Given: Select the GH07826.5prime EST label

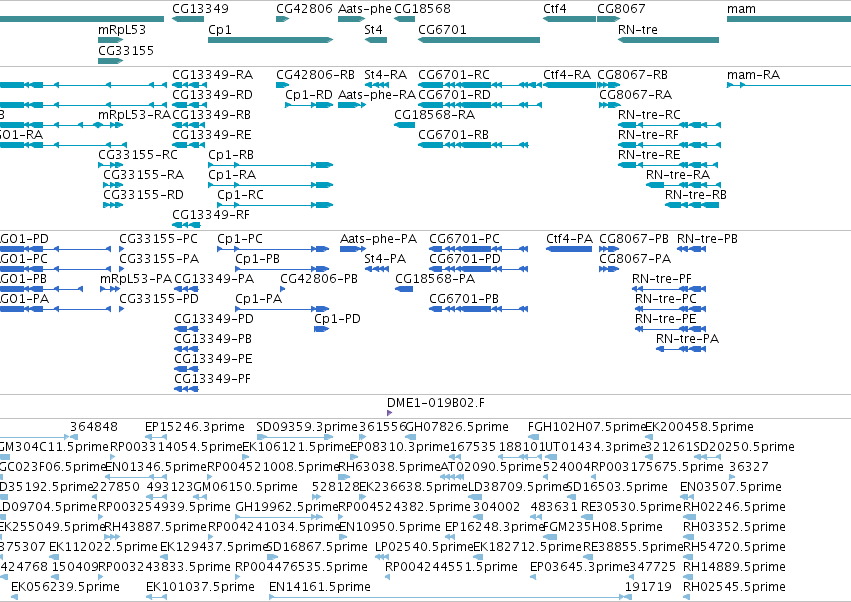Looking at the screenshot, I should tap(457, 427).
